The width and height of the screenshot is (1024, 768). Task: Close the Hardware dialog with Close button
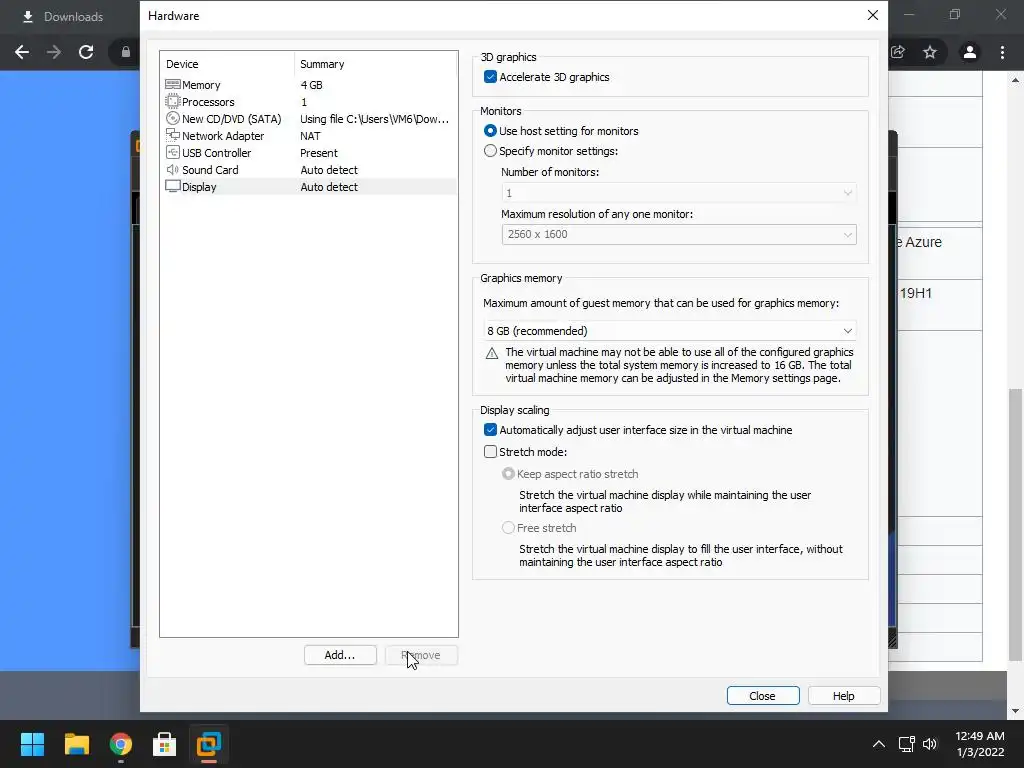763,696
